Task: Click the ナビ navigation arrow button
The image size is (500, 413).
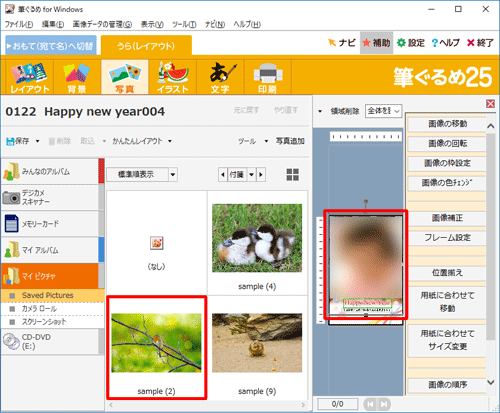Action: (x=342, y=43)
